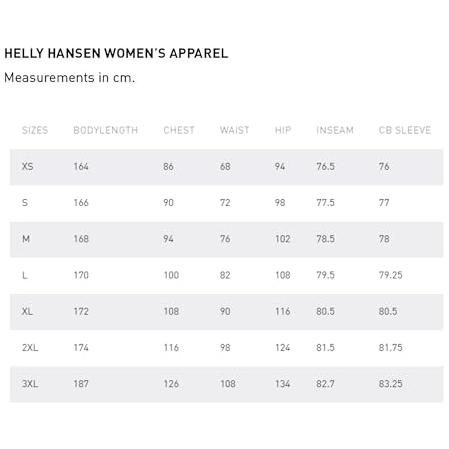Viewport: 449px width, 449px height.
Task: Click the L size row label
Action: coord(25,275)
